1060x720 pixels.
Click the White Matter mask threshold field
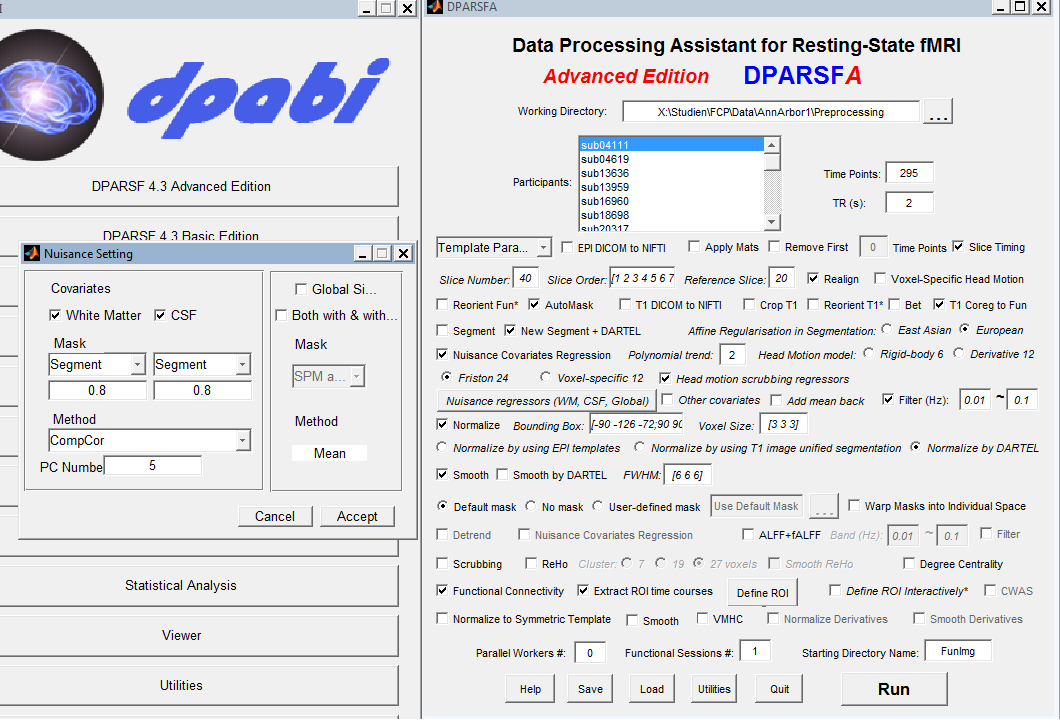[97, 391]
